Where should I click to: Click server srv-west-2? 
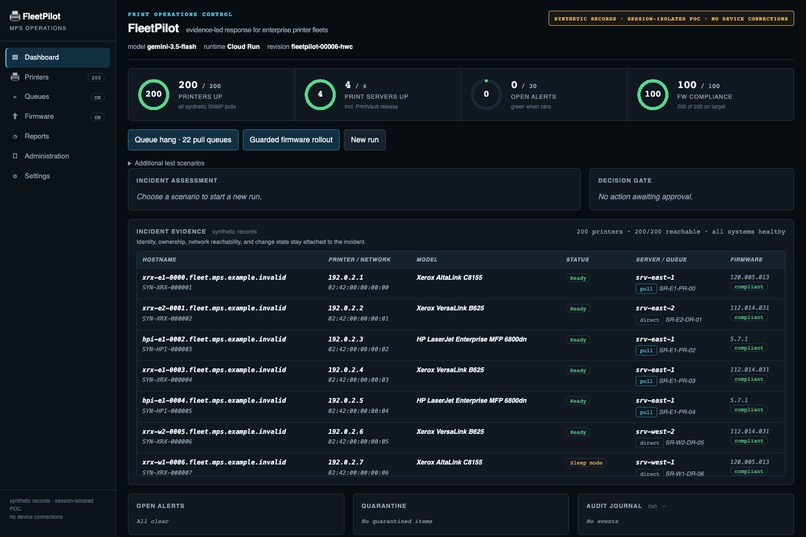[x=655, y=432]
